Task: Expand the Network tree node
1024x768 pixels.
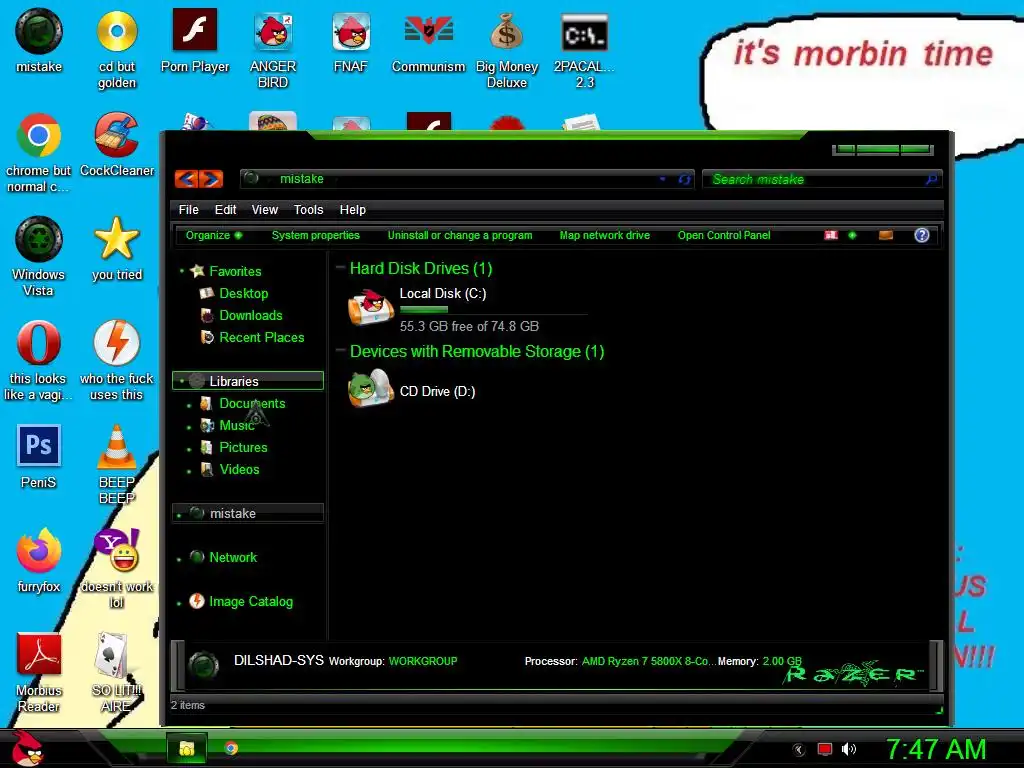Action: pyautogui.click(x=179, y=559)
